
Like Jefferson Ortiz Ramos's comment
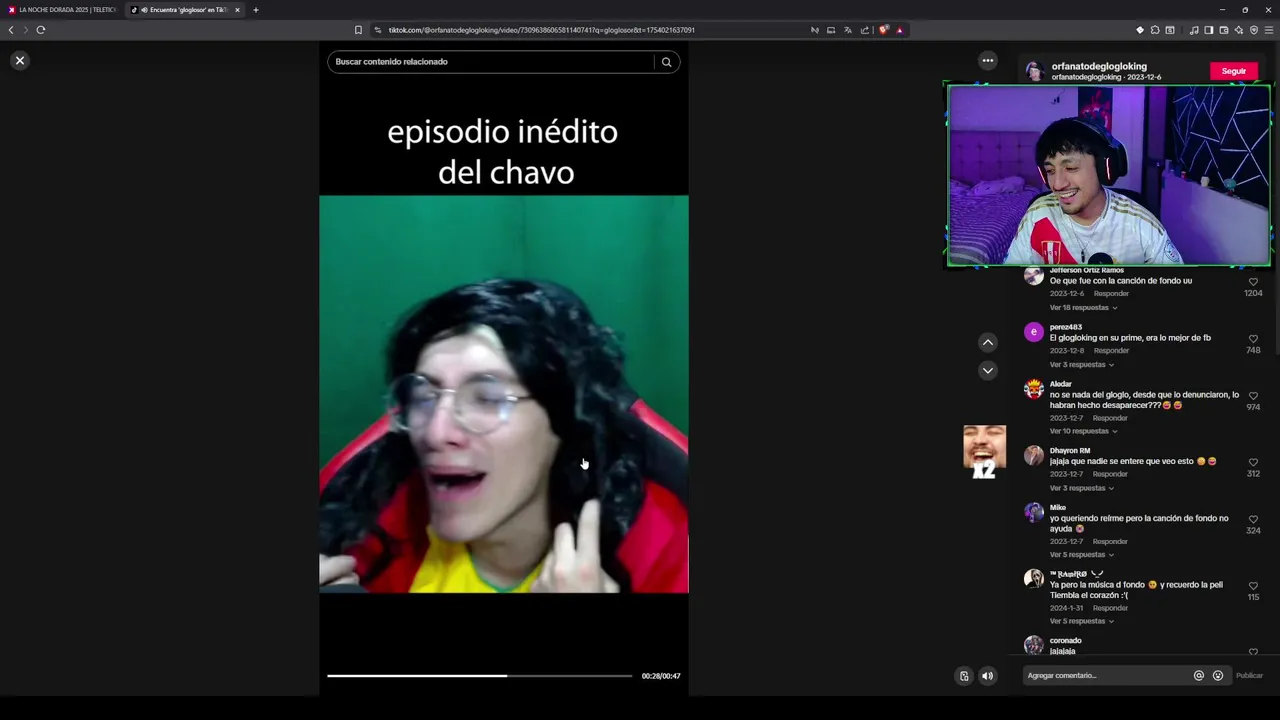1253,282
